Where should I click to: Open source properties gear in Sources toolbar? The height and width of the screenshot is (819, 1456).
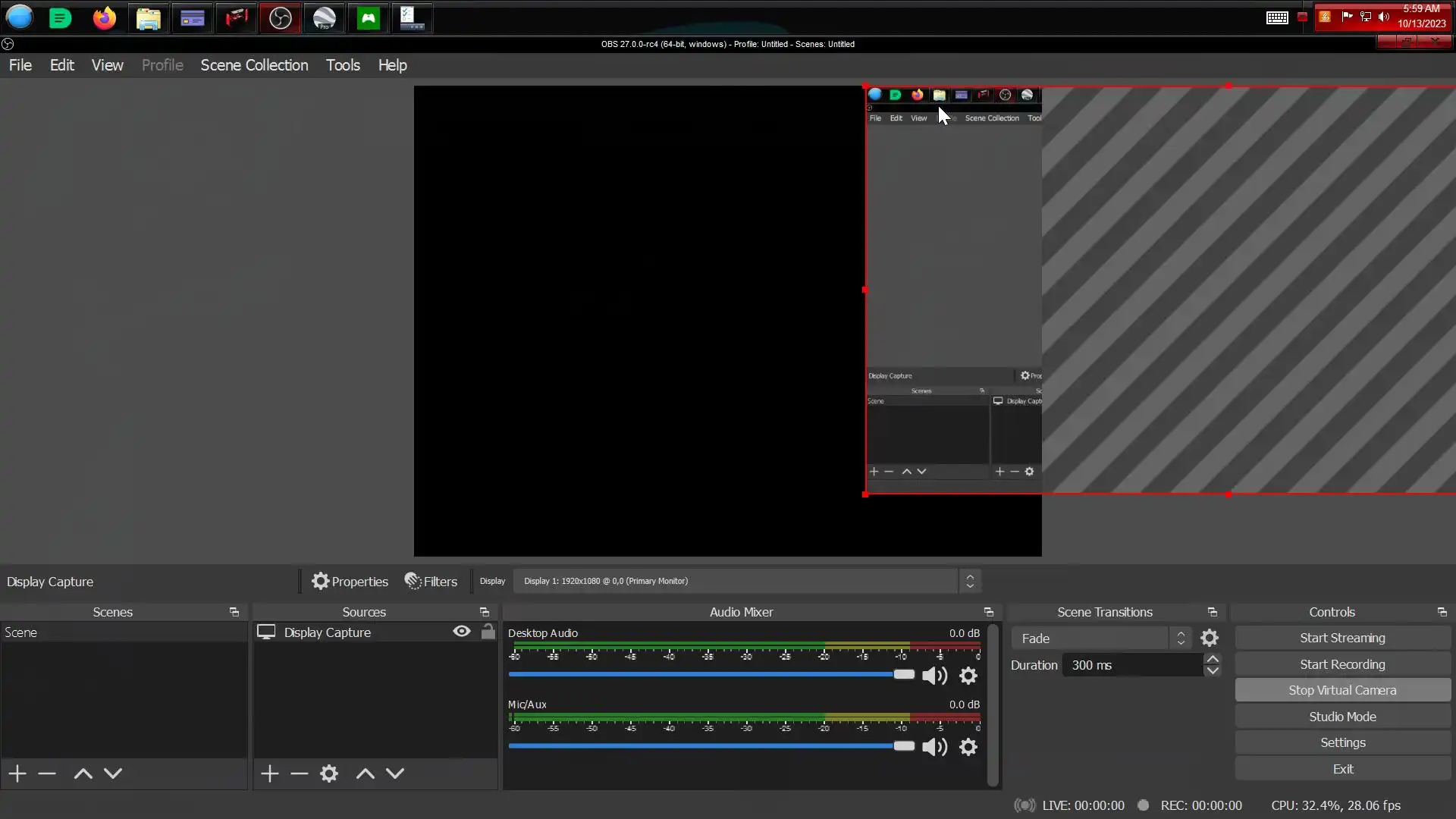pos(329,773)
